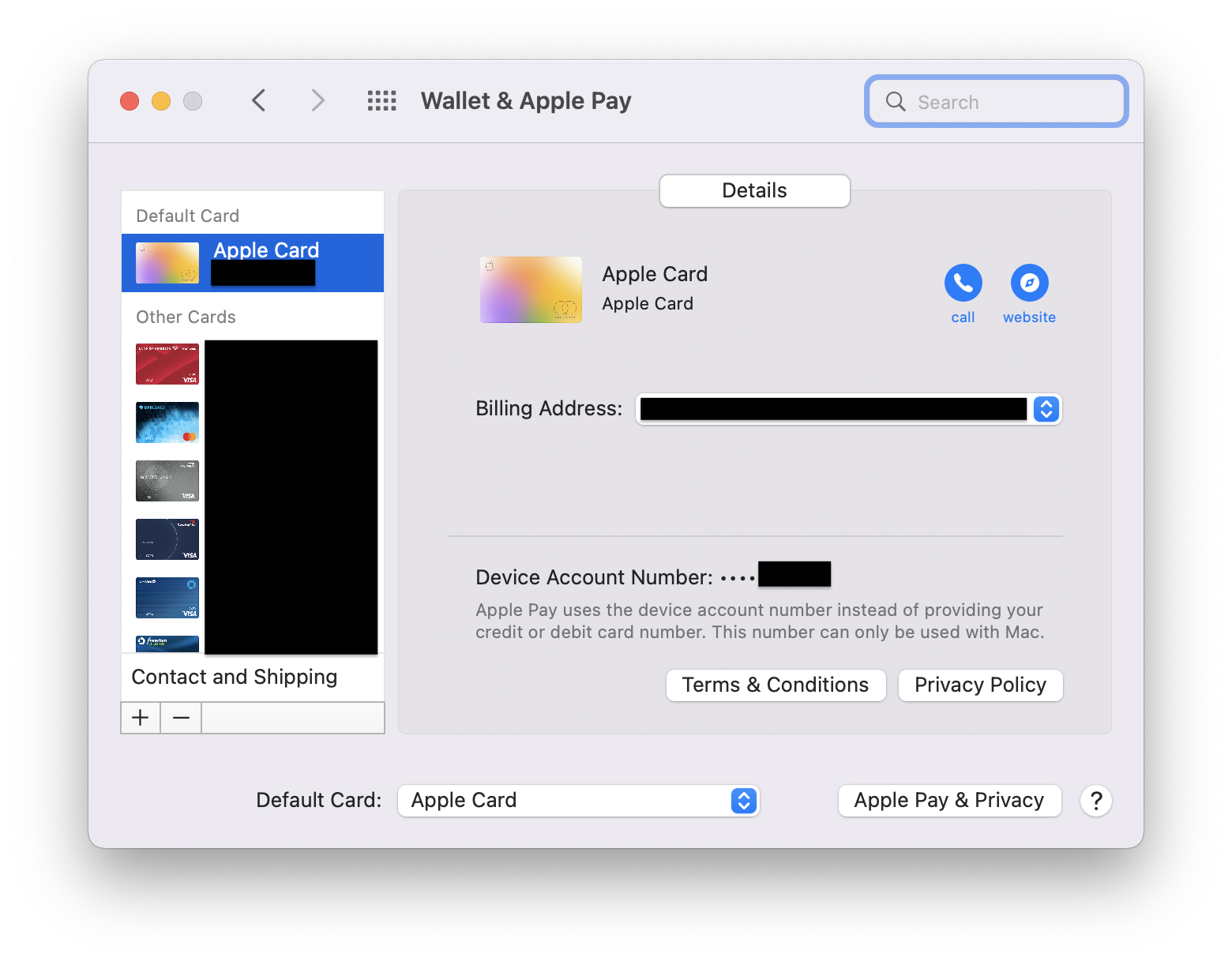Open the Privacy Policy
The width and height of the screenshot is (1232, 965).
[980, 685]
